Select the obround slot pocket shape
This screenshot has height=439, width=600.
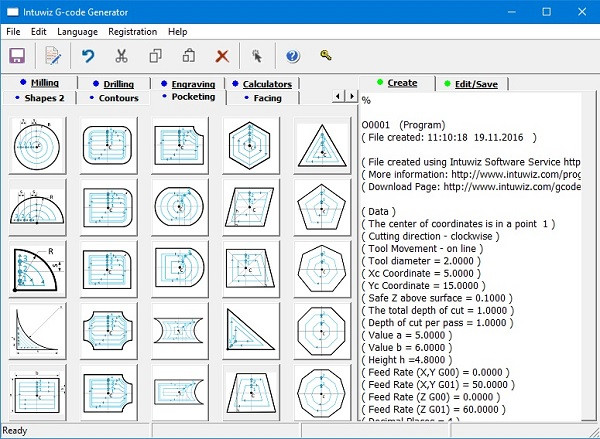pyautogui.click(x=179, y=207)
